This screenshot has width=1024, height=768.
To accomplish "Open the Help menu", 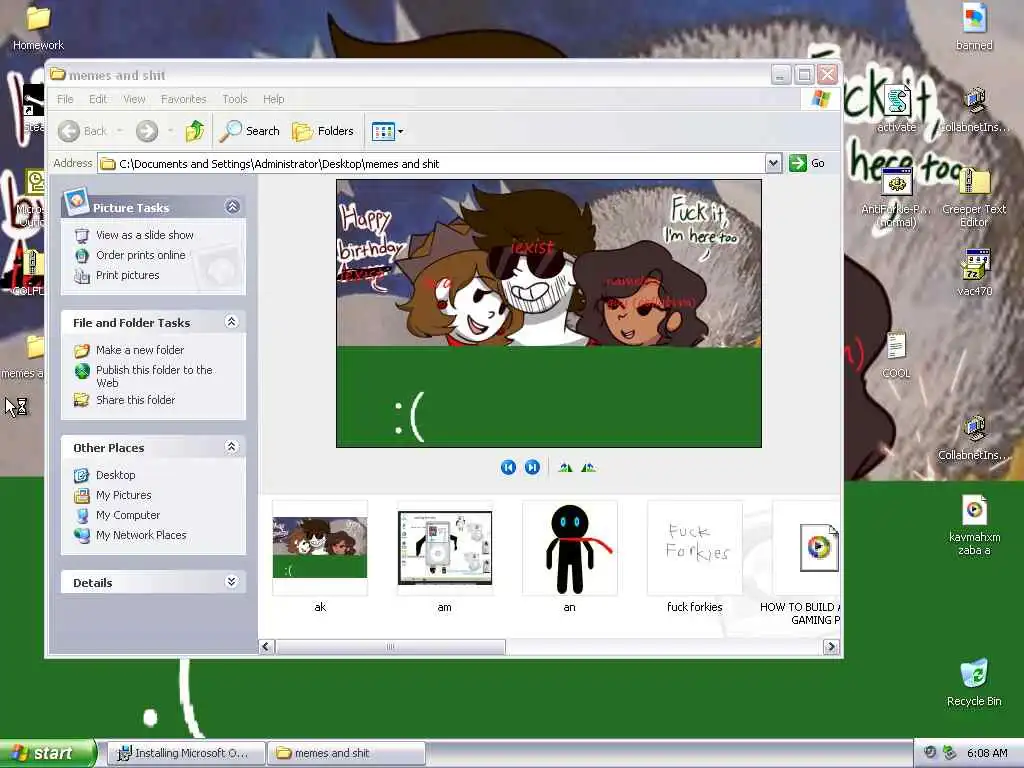I will [274, 99].
